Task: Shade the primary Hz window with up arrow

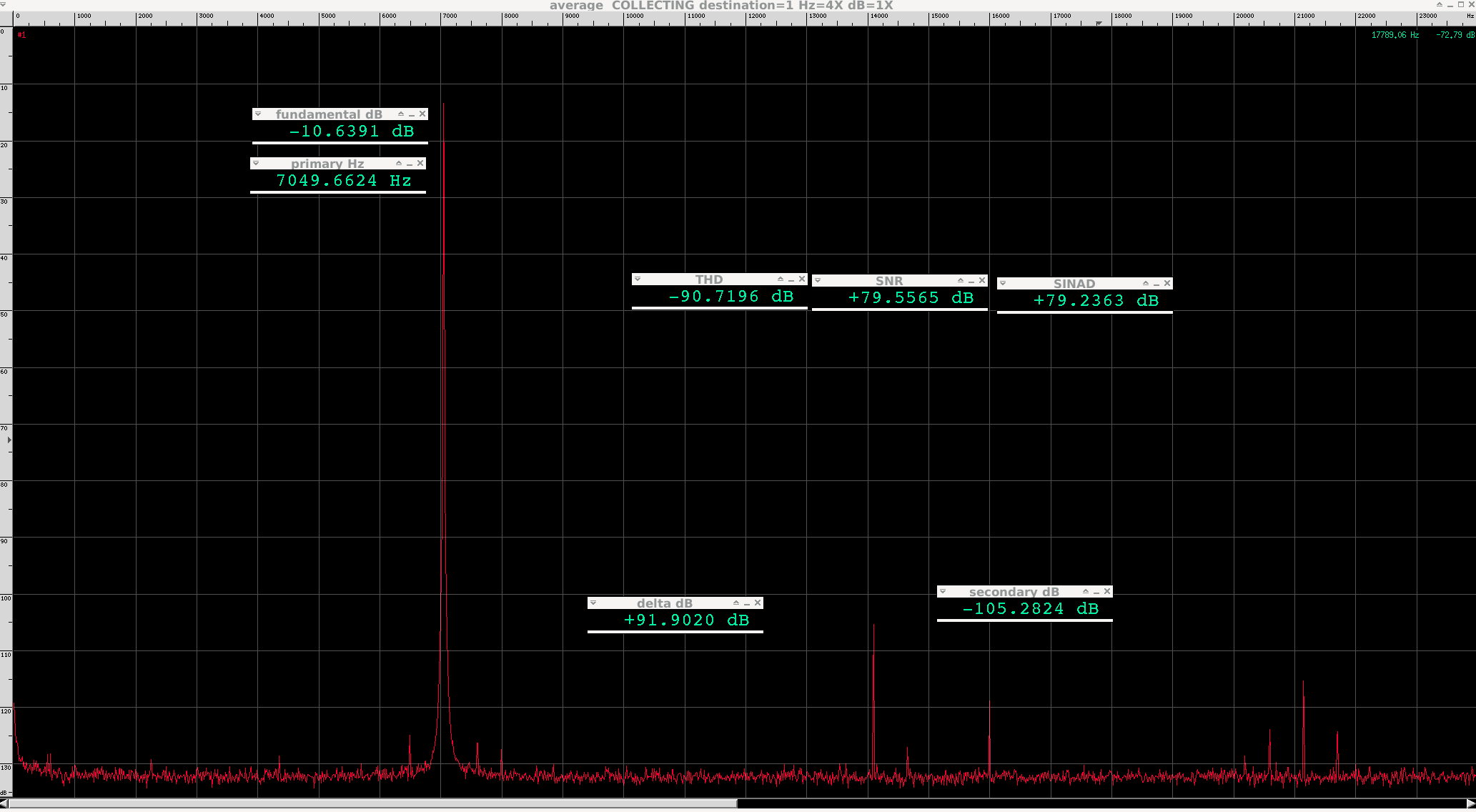Action: point(399,164)
